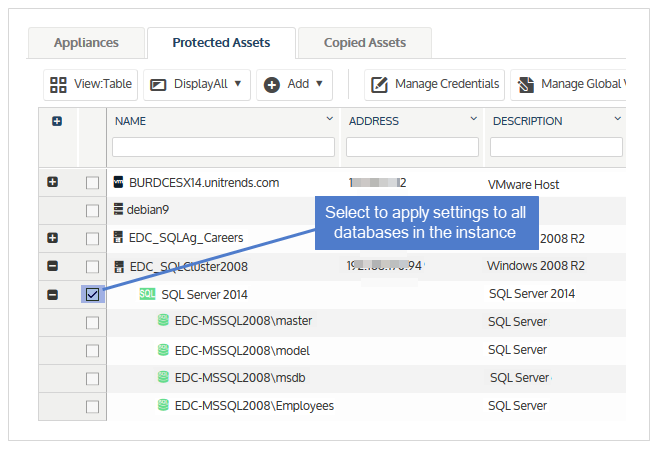Check the EDC_SQLAg_Careers checkbox

92,239
